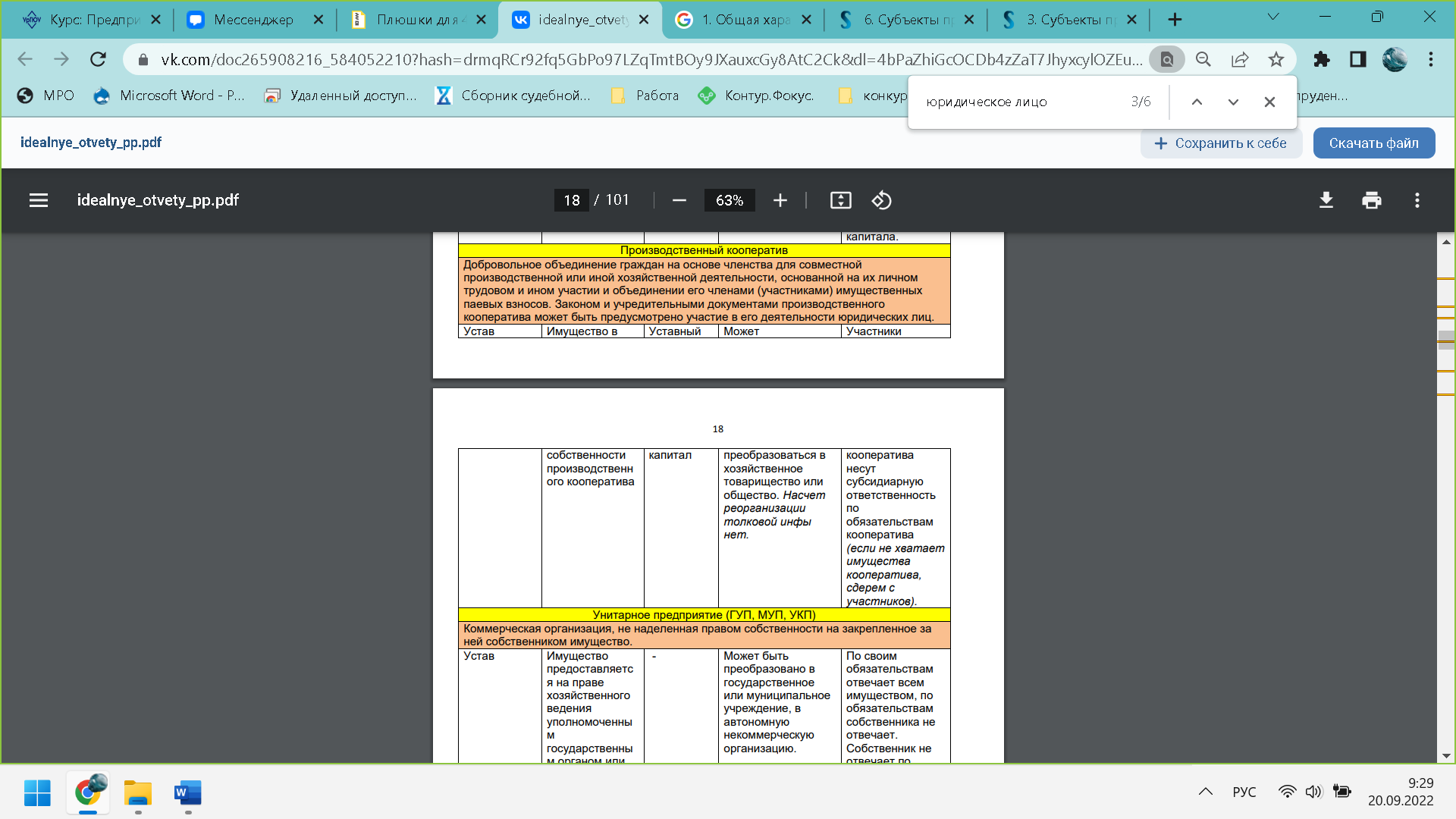The height and width of the screenshot is (819, 1456).
Task: Open Microsoft Word bookmark
Action: pos(168,96)
